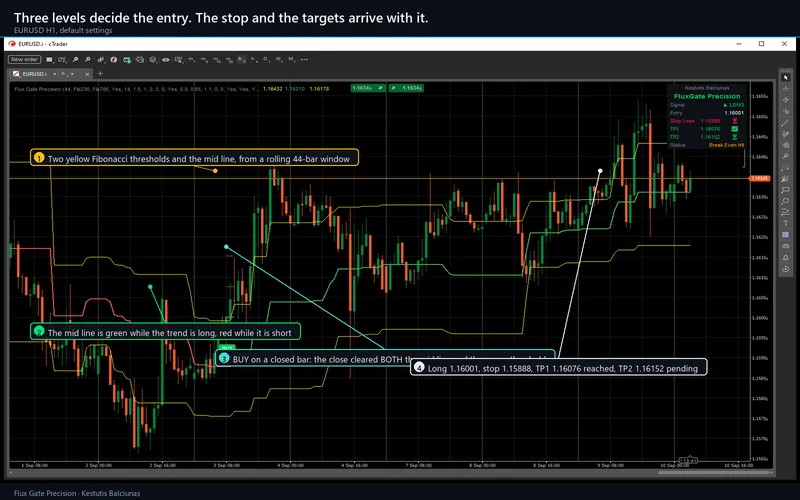Select the rectangle shape drawing tool
Screen dimensions: 800x500
[x=786, y=190]
